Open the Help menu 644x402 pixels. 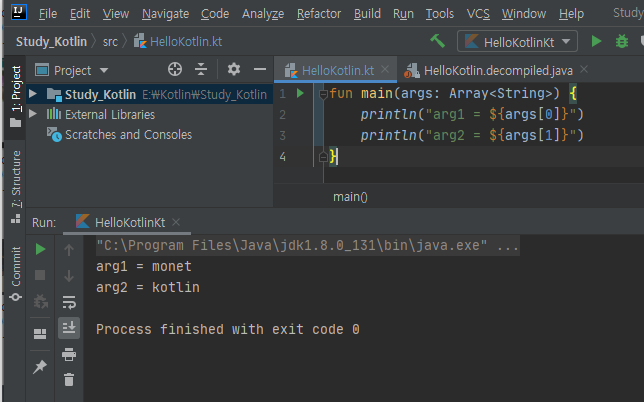point(571,14)
